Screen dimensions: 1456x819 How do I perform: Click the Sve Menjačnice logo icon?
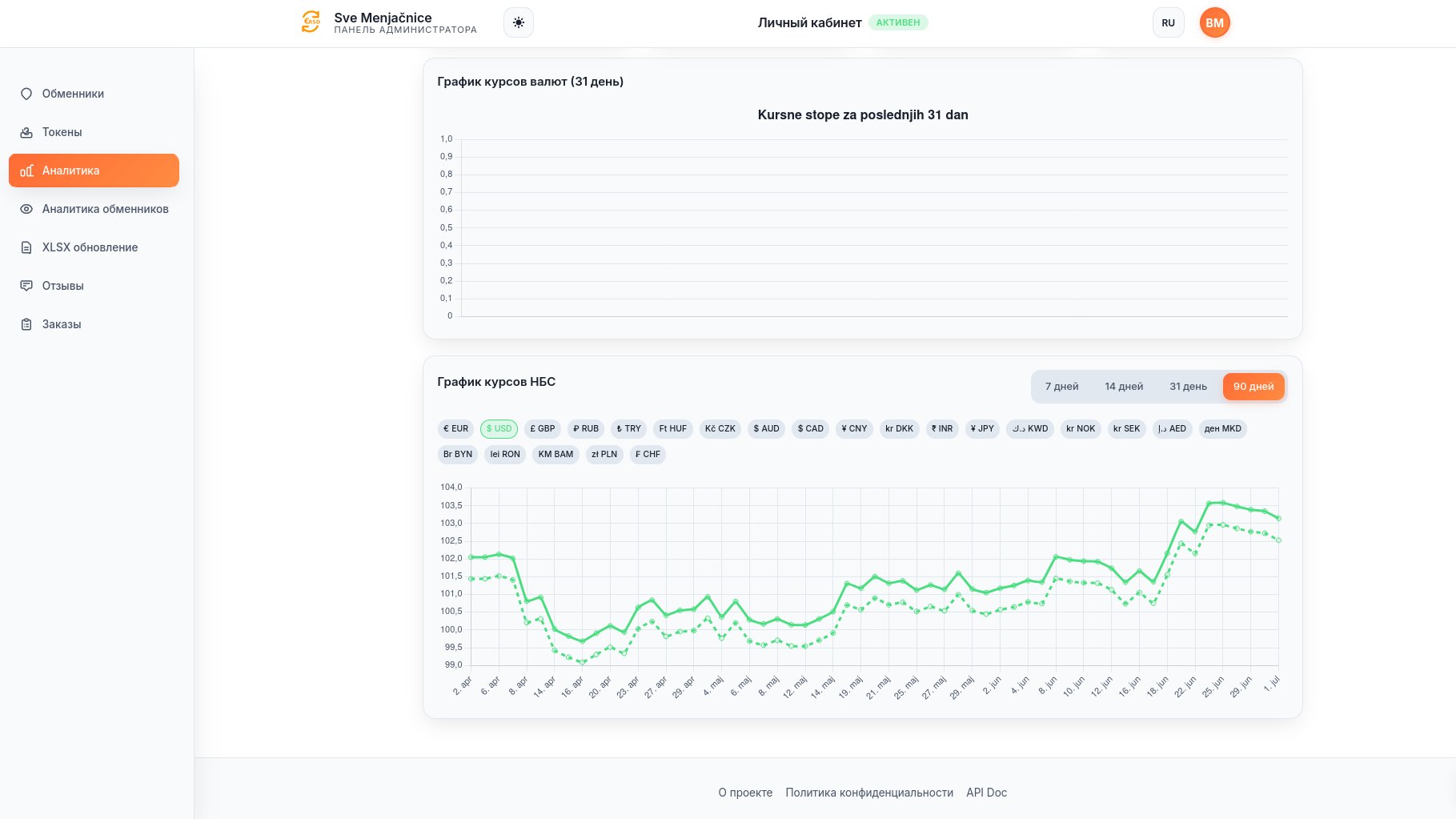coord(311,22)
